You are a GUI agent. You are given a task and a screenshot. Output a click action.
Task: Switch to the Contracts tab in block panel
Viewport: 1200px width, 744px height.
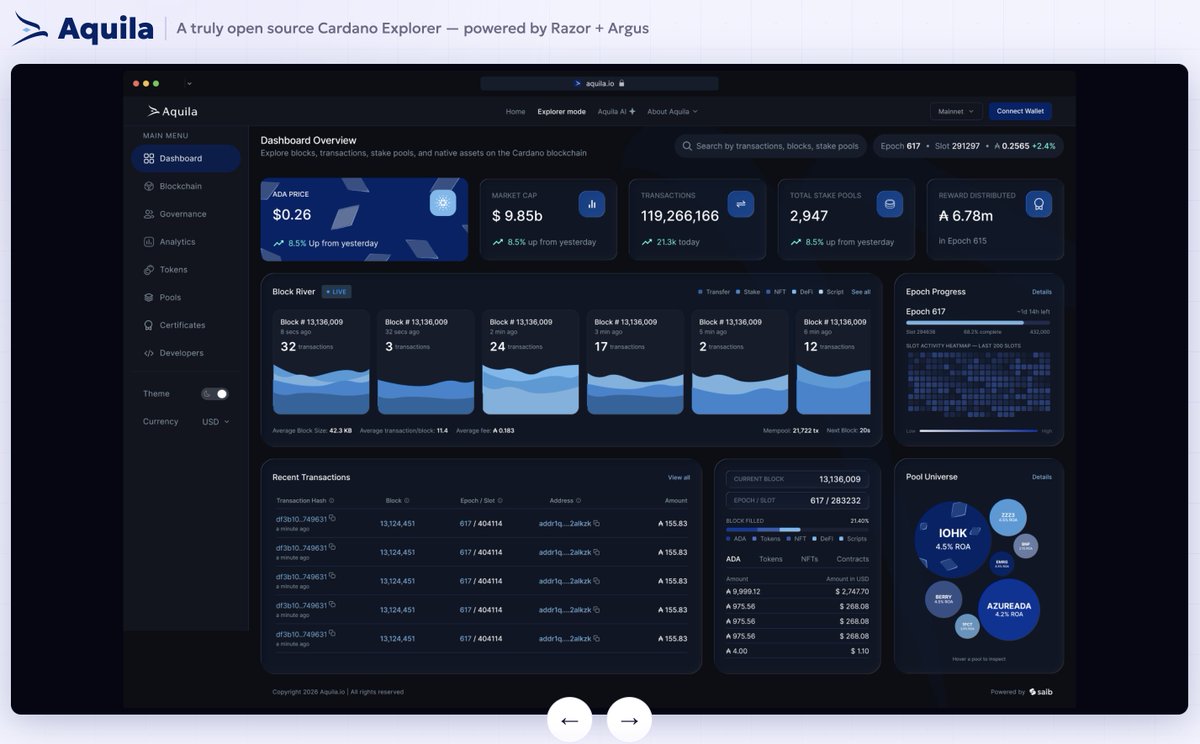(853, 559)
